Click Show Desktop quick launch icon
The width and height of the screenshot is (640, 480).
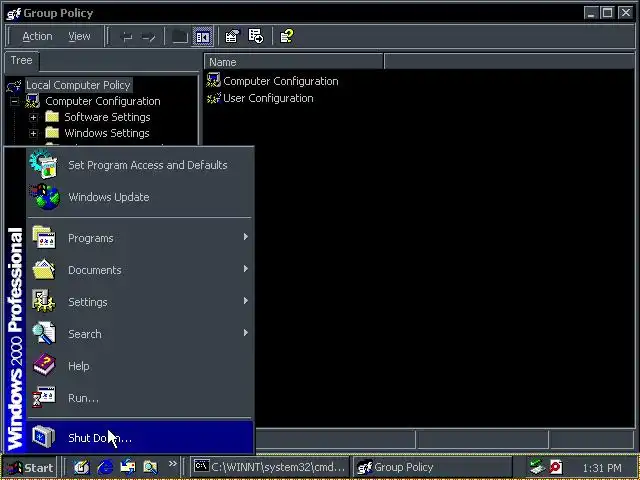(82, 467)
